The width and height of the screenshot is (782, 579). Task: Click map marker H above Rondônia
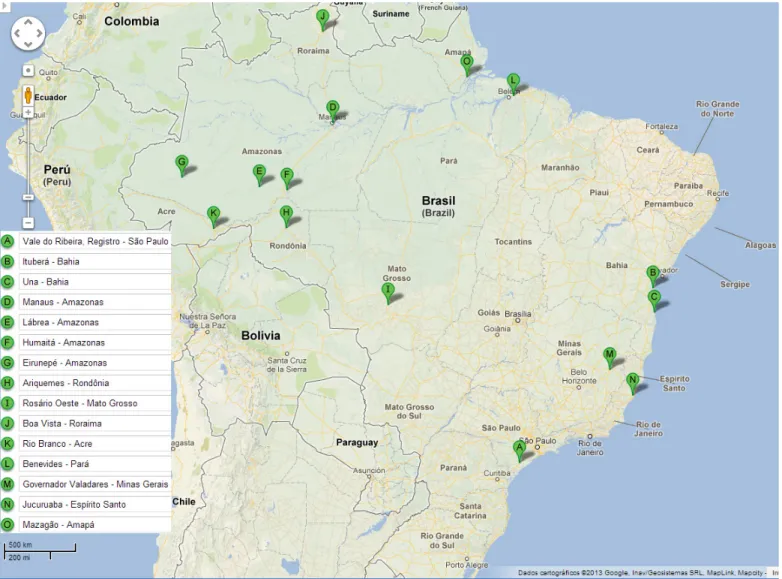(286, 216)
